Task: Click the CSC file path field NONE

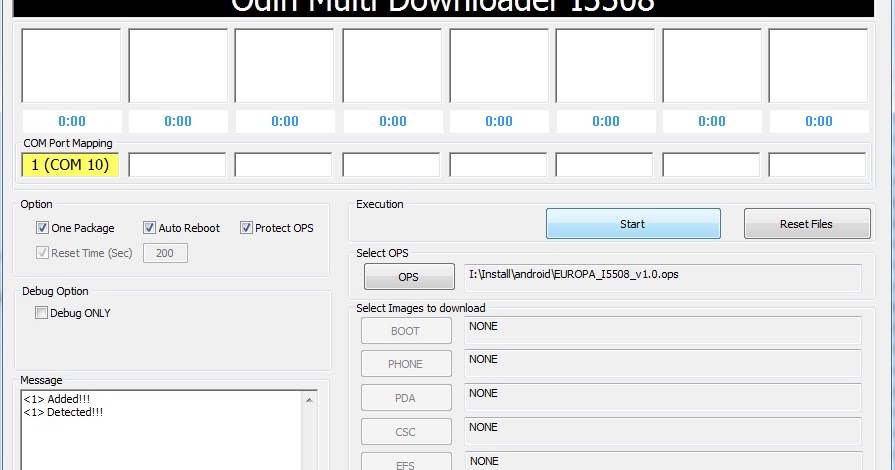Action: (x=663, y=431)
